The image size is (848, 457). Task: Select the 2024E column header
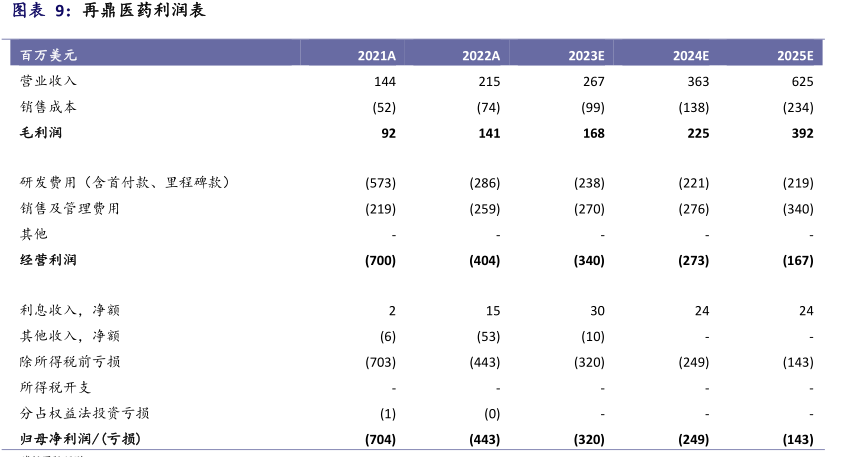pyautogui.click(x=690, y=56)
